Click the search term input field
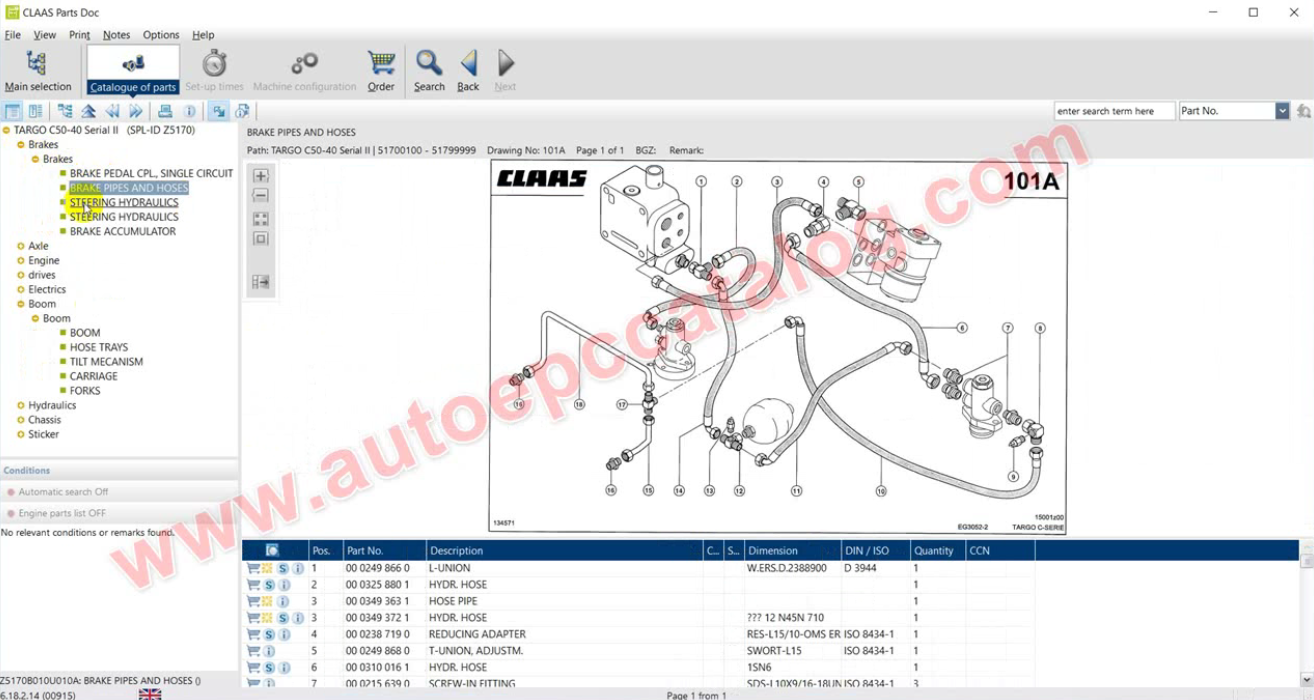Screen dimensions: 1314x700 [x=1113, y=111]
